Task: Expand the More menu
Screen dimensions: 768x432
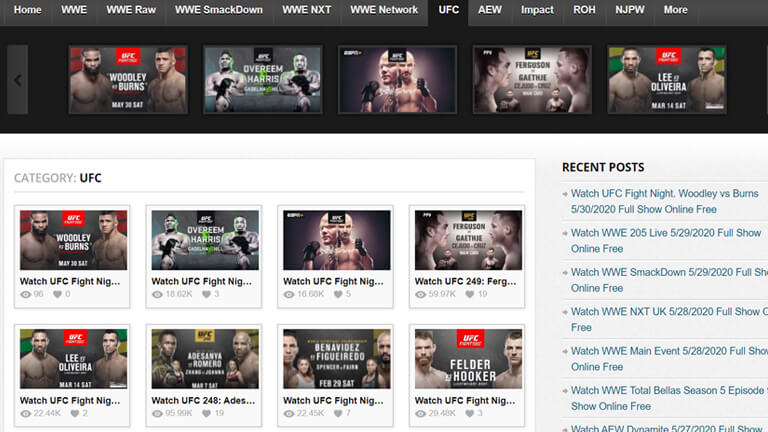Action: click(675, 10)
